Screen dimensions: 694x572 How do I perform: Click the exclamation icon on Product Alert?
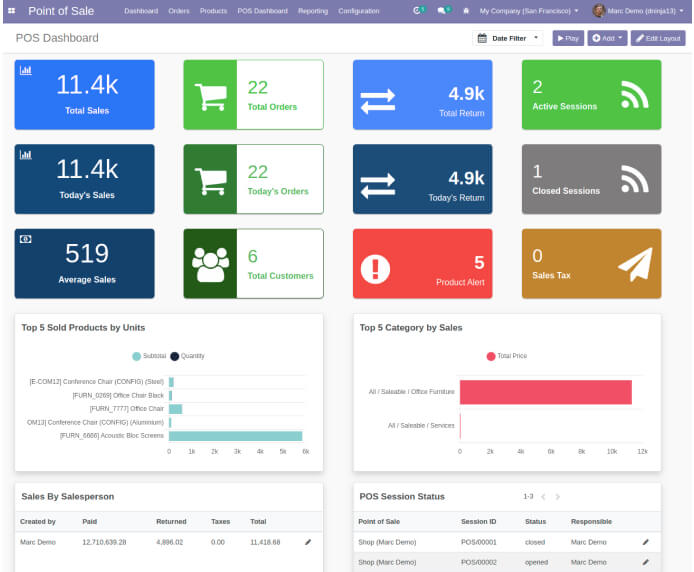pos(375,268)
